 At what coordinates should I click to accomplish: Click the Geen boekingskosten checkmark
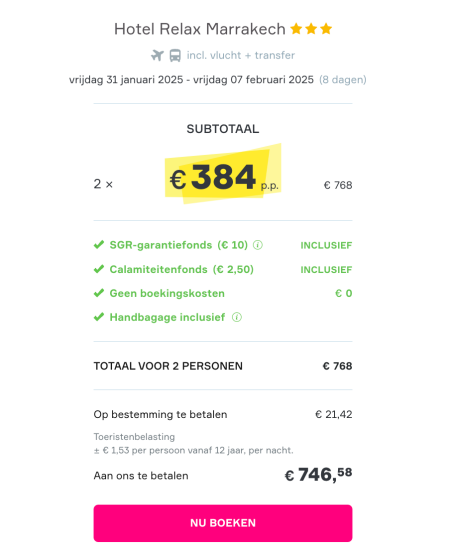[99, 293]
